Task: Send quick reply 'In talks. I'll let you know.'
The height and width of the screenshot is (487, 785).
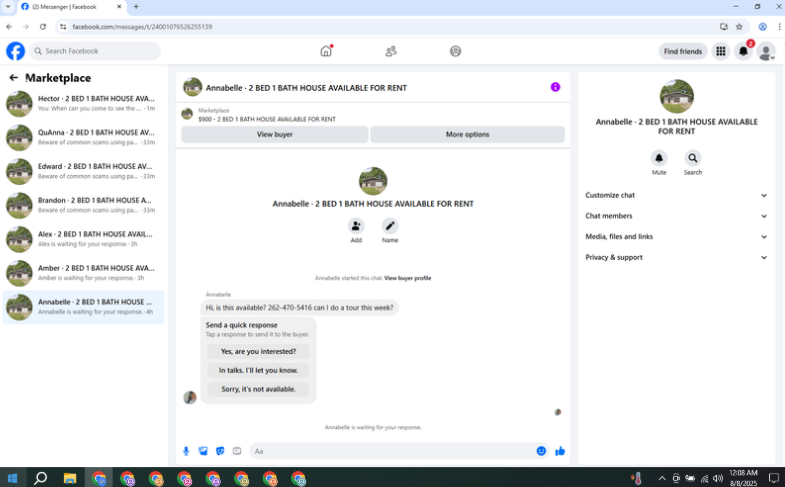Action: 258,370
